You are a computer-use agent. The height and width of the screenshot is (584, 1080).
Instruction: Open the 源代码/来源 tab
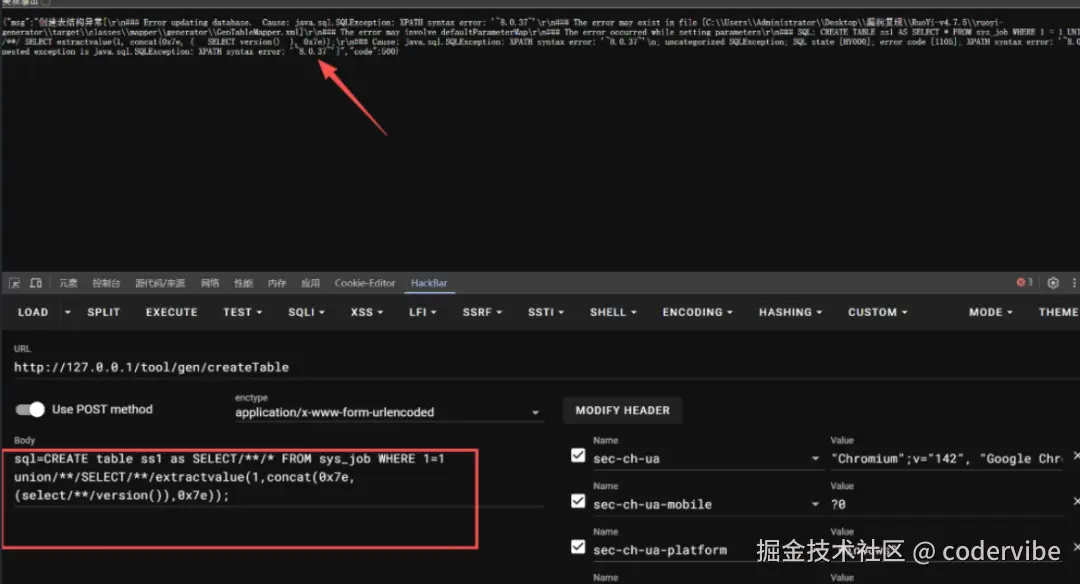pyautogui.click(x=160, y=283)
